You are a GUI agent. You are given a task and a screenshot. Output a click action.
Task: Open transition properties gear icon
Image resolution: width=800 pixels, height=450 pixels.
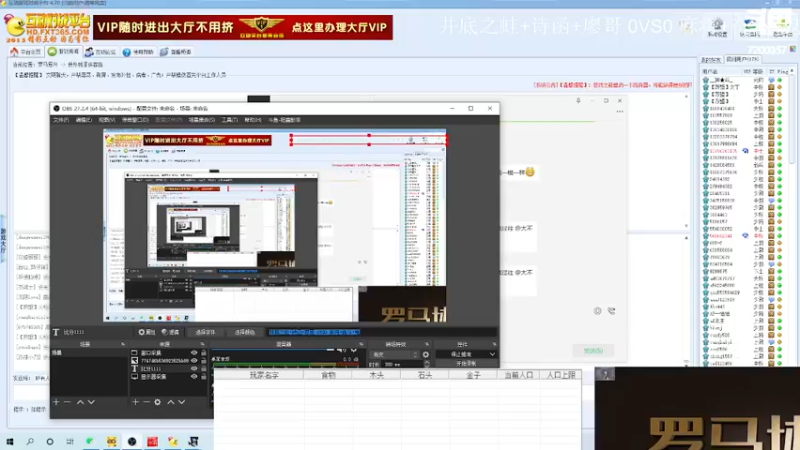[426, 355]
